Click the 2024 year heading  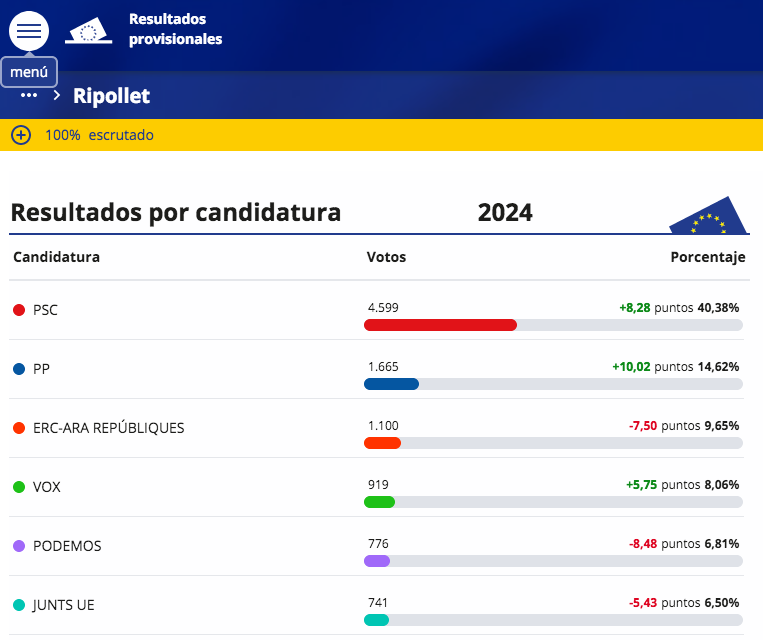coord(505,212)
